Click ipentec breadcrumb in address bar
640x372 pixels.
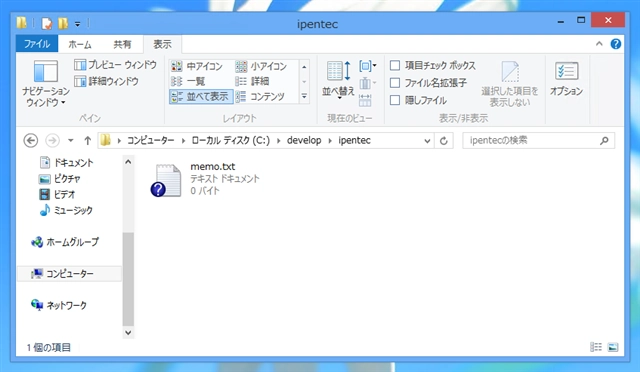(x=354, y=140)
